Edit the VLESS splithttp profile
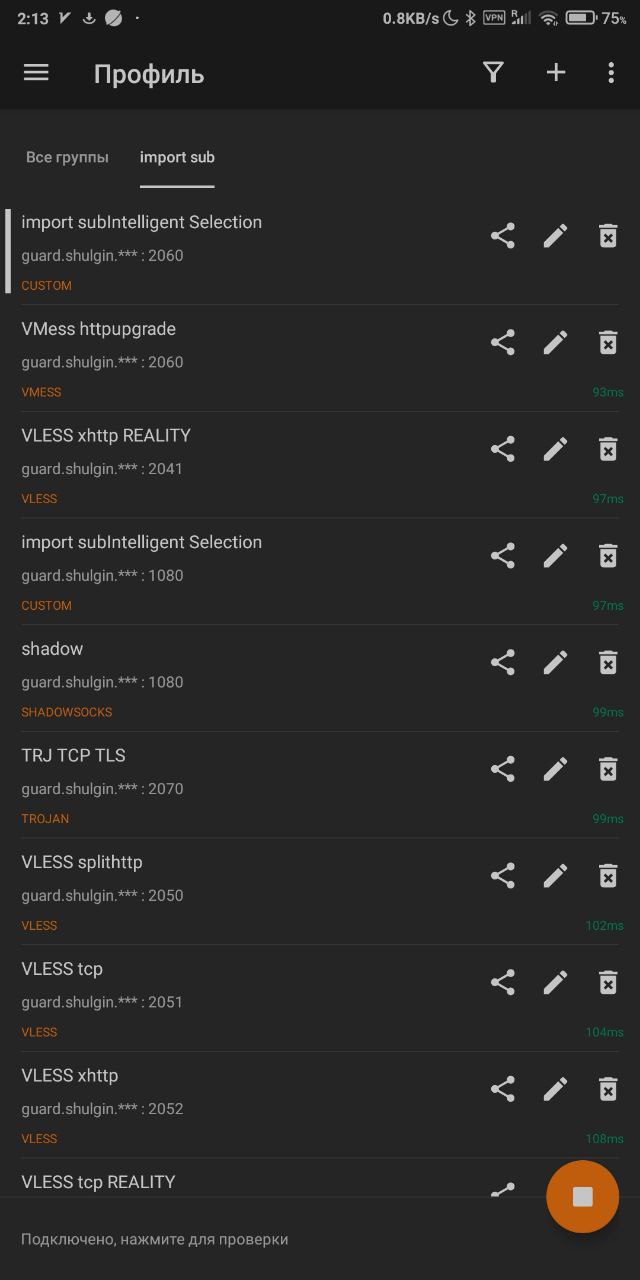This screenshot has height=1280, width=640. click(x=556, y=876)
